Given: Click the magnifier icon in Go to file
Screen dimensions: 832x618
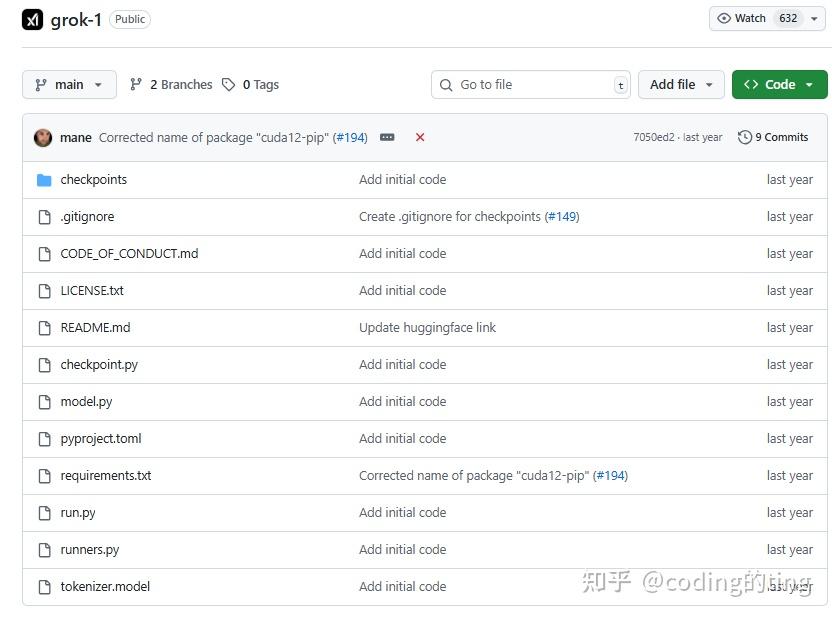Looking at the screenshot, I should tap(446, 85).
